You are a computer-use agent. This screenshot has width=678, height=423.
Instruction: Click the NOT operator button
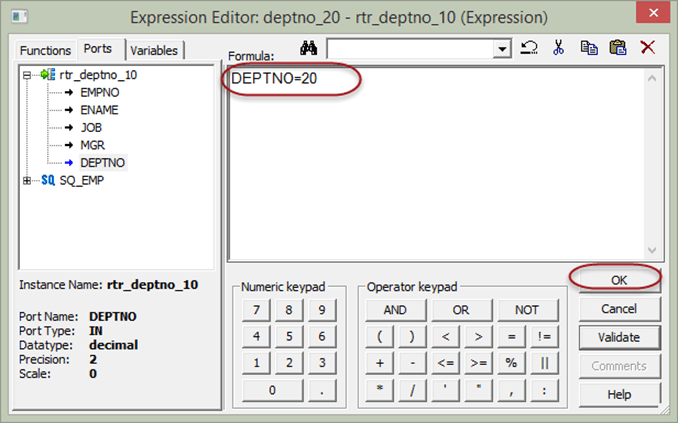pyautogui.click(x=527, y=310)
